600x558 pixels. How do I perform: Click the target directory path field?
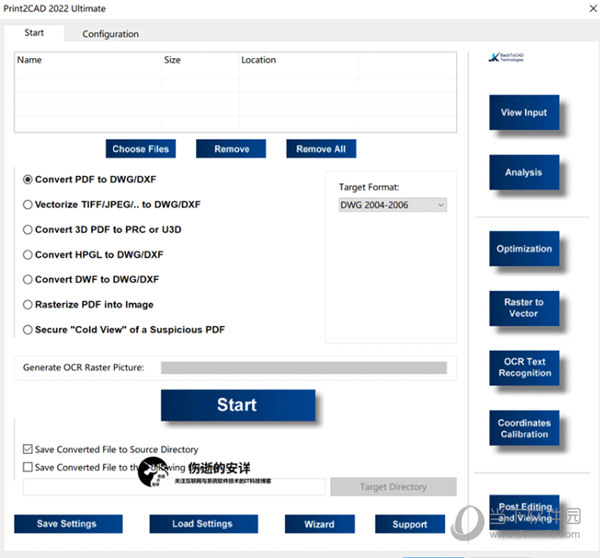click(x=174, y=487)
